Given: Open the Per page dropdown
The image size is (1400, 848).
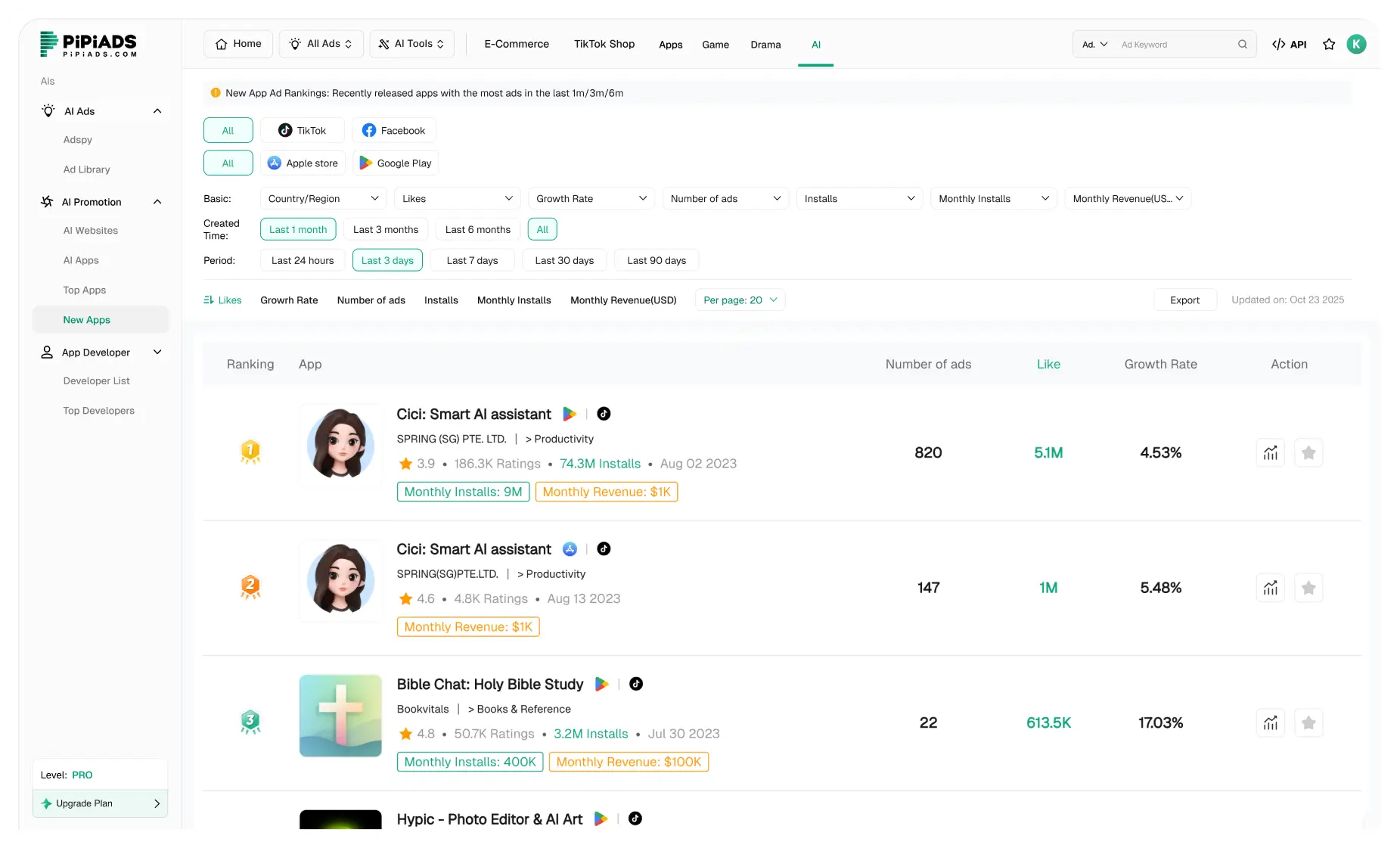Looking at the screenshot, I should coord(739,300).
